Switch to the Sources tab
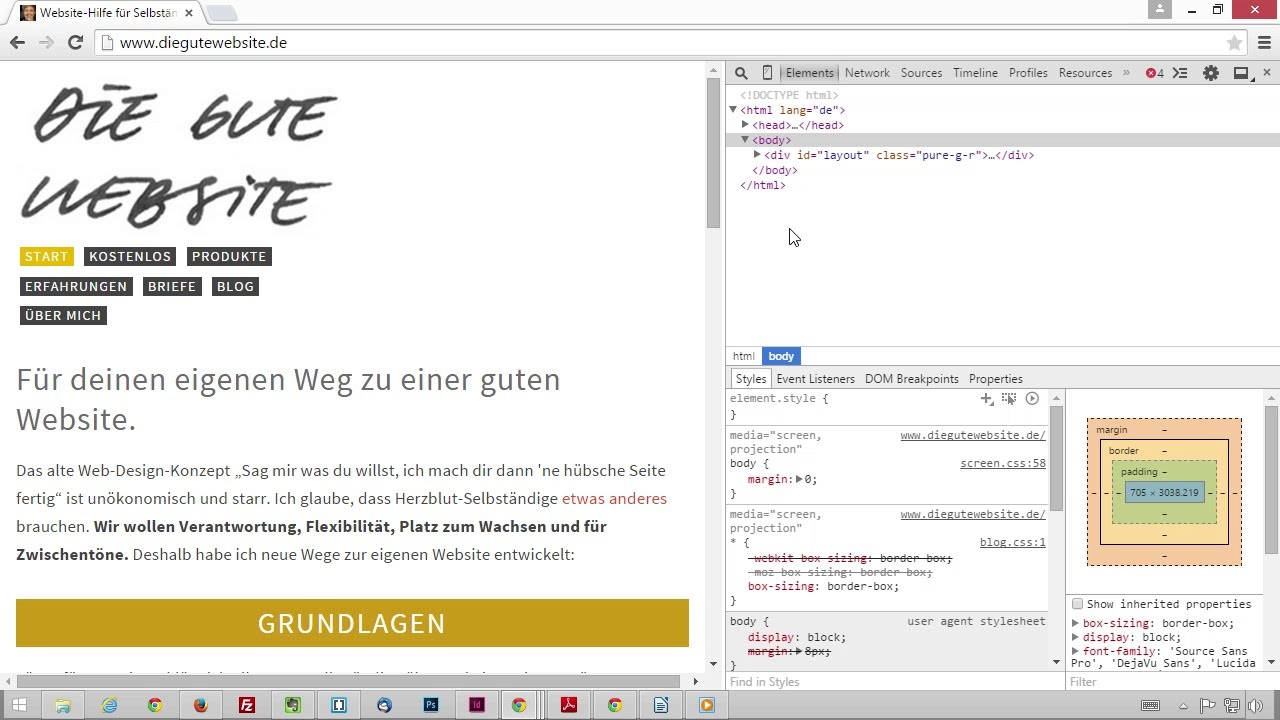Image resolution: width=1280 pixels, height=720 pixels. click(x=921, y=73)
